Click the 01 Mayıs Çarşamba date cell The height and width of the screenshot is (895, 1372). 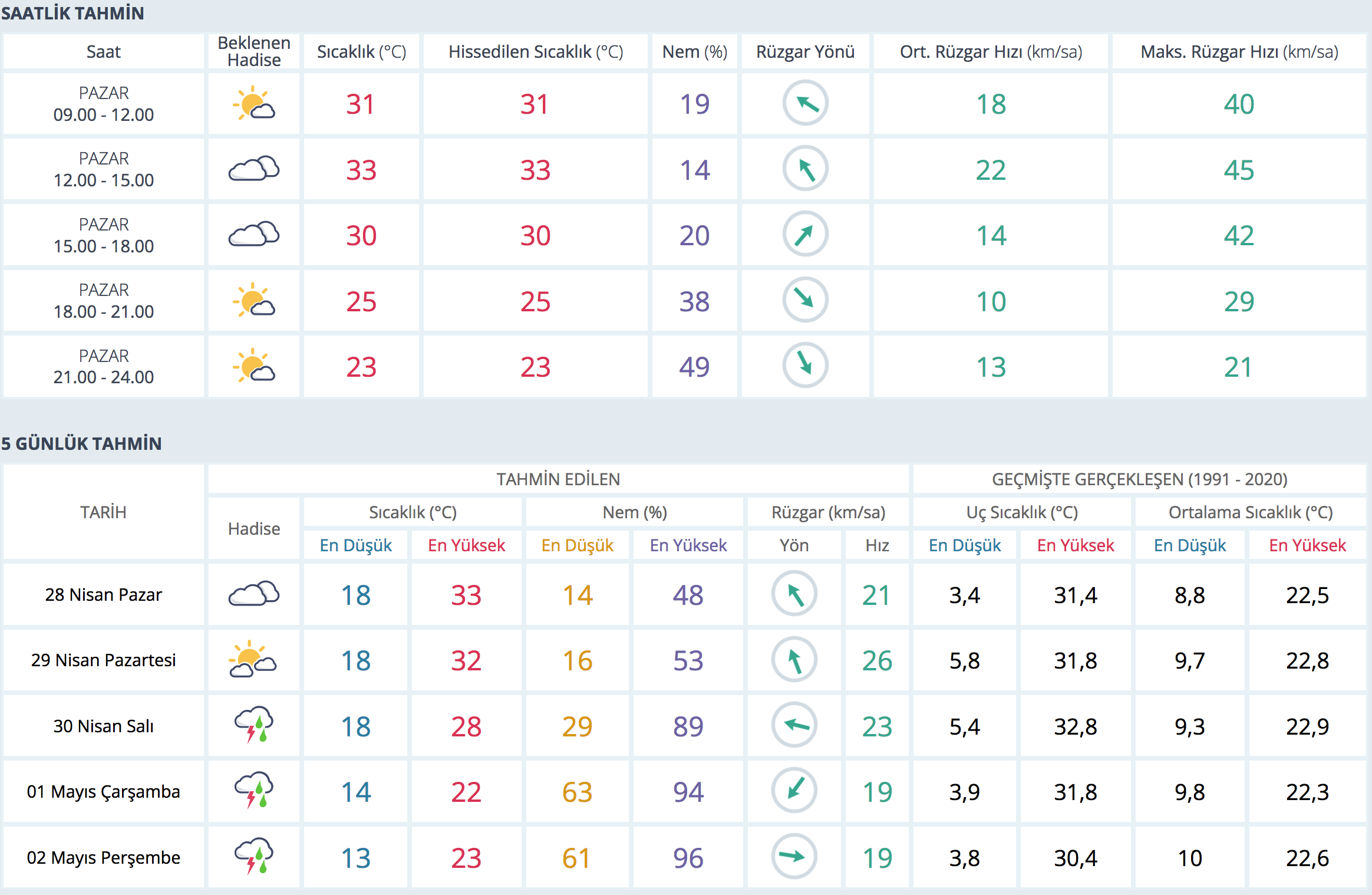tap(103, 791)
